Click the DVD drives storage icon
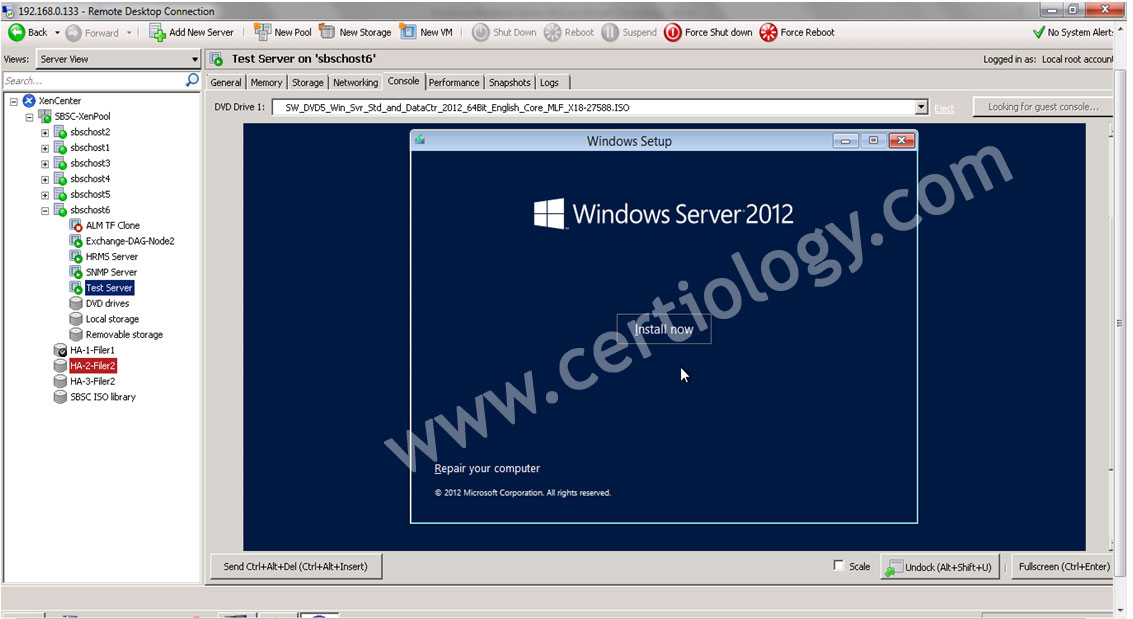Screen dimensions: 1133x619 pos(76,303)
